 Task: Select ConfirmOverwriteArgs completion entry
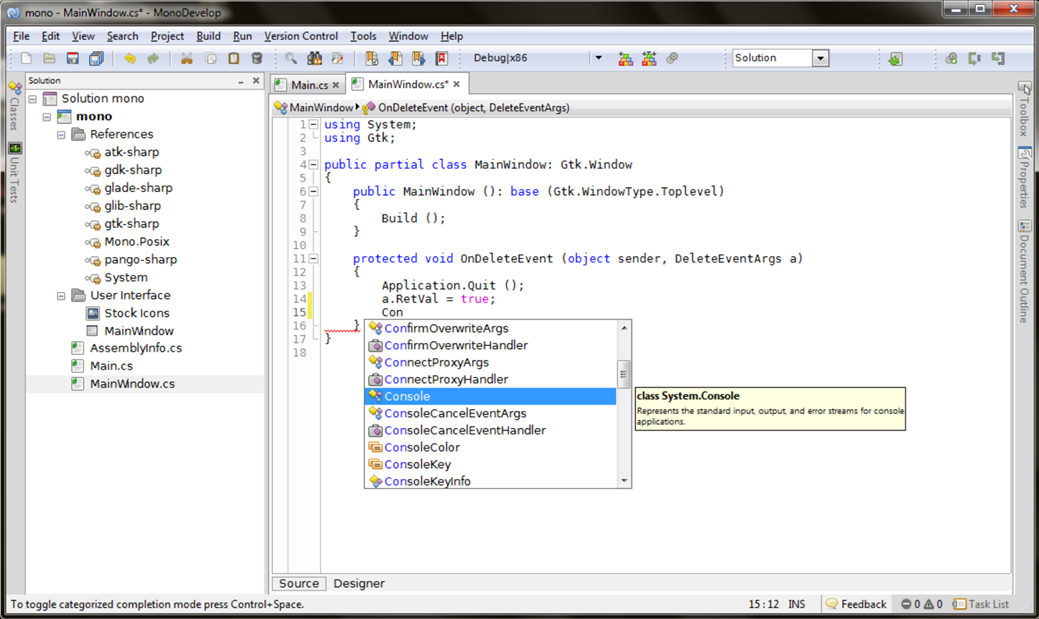[490, 328]
